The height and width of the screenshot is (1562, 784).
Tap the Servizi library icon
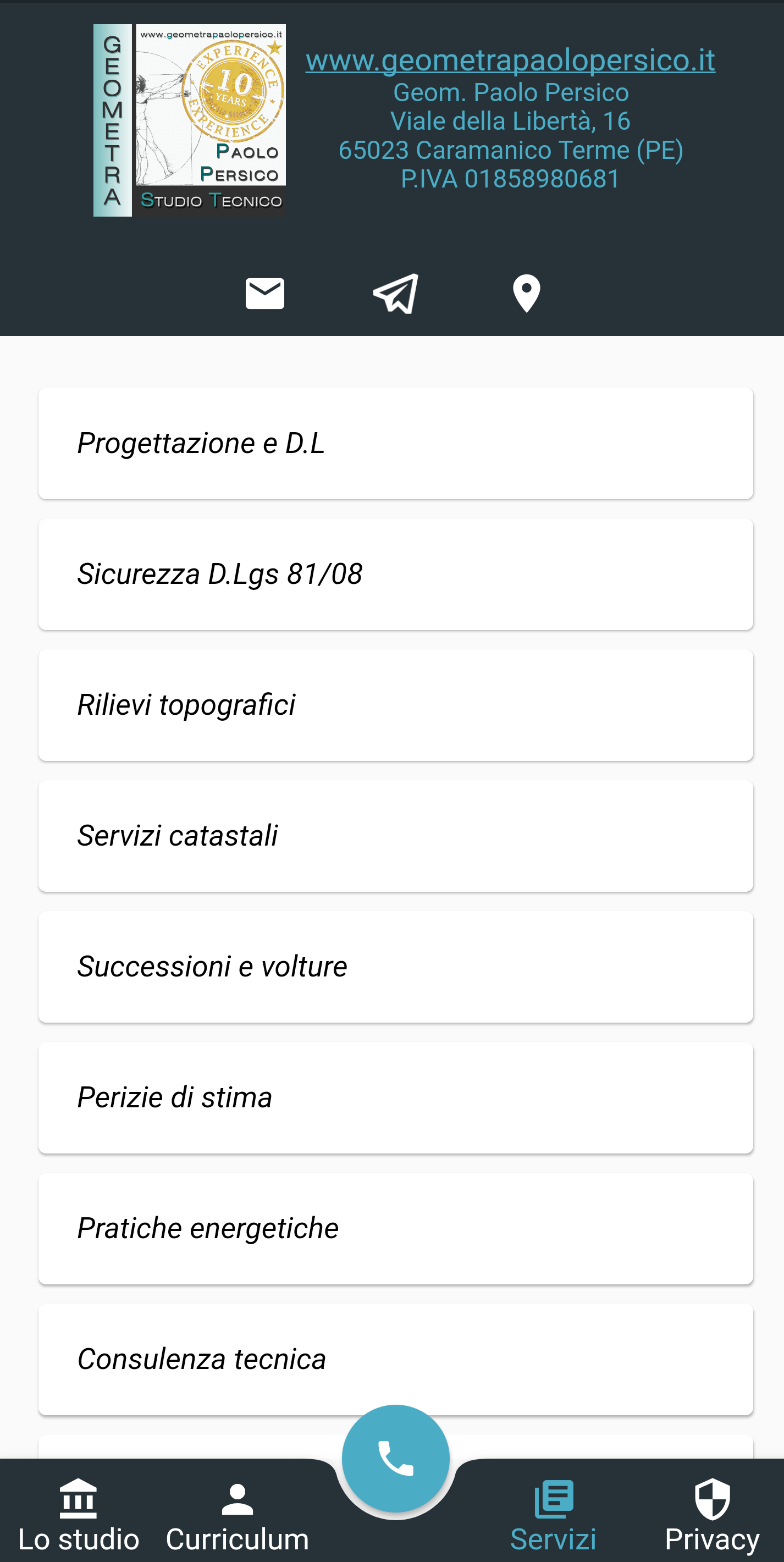[554, 1498]
